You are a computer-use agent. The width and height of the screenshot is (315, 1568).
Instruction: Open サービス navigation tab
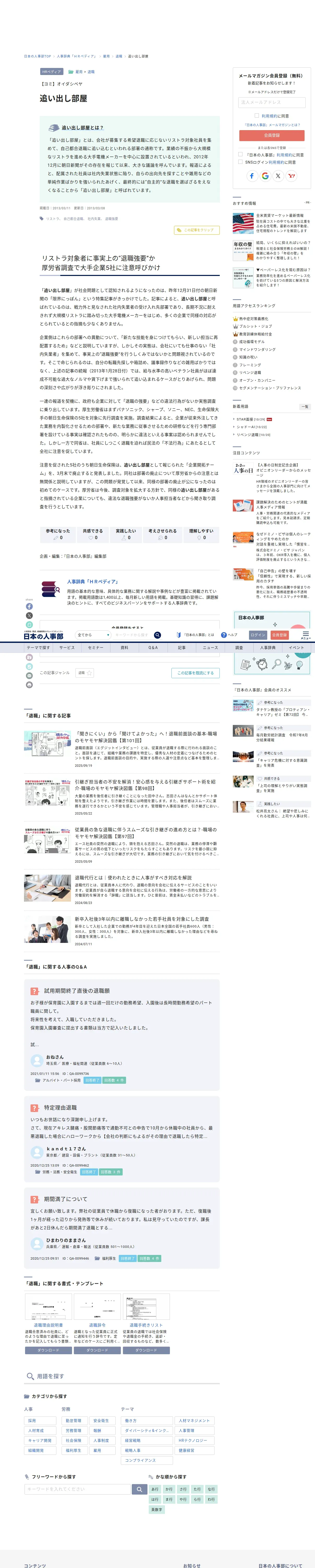pyautogui.click(x=67, y=648)
